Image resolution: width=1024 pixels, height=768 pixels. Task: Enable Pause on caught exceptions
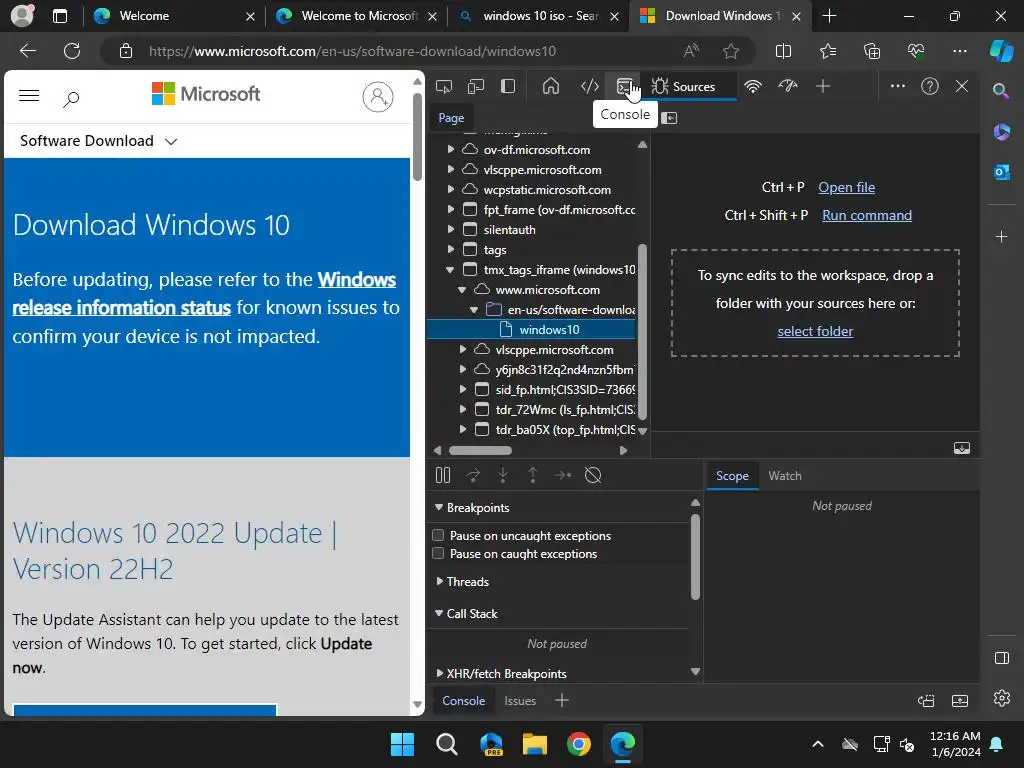click(x=438, y=554)
